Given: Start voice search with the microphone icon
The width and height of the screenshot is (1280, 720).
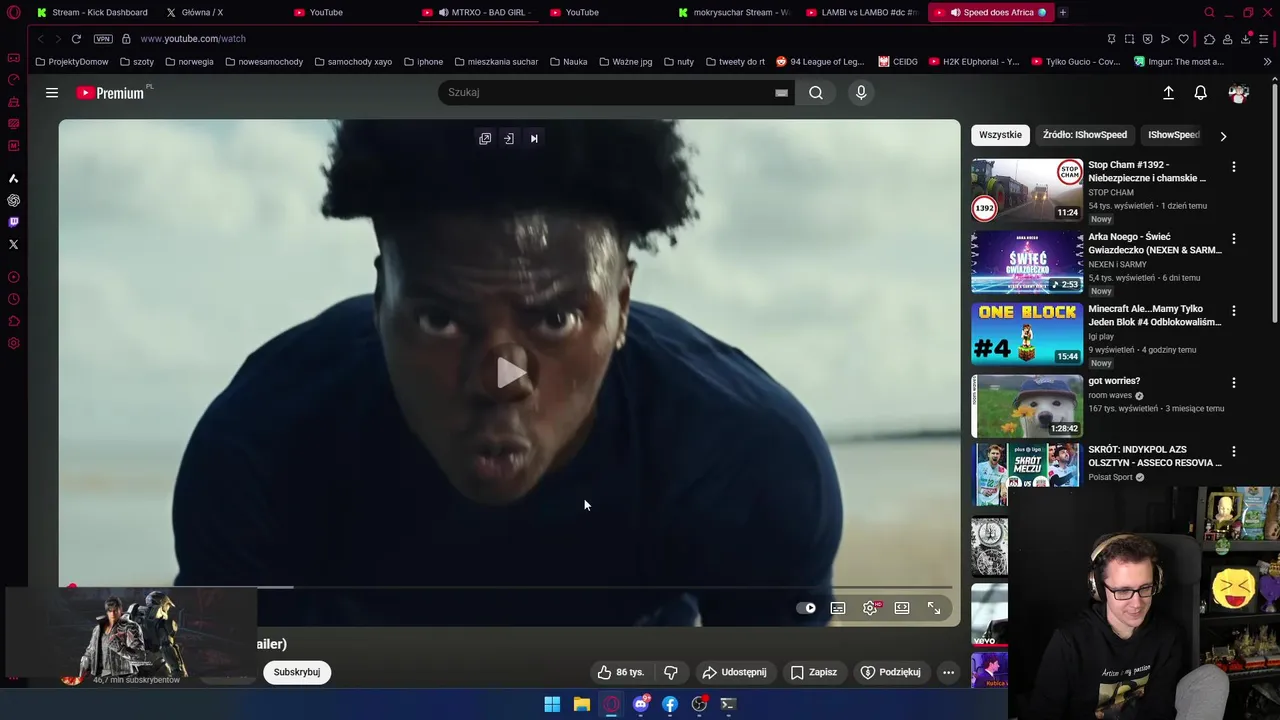Looking at the screenshot, I should 861,93.
